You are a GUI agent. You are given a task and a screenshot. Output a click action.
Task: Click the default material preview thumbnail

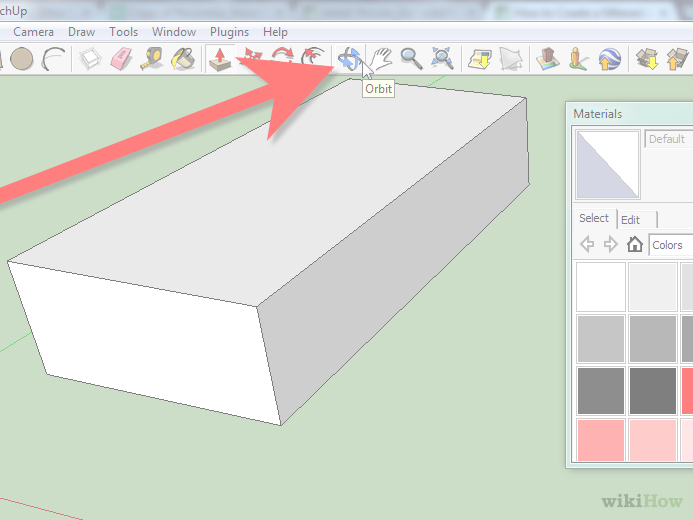pyautogui.click(x=608, y=164)
